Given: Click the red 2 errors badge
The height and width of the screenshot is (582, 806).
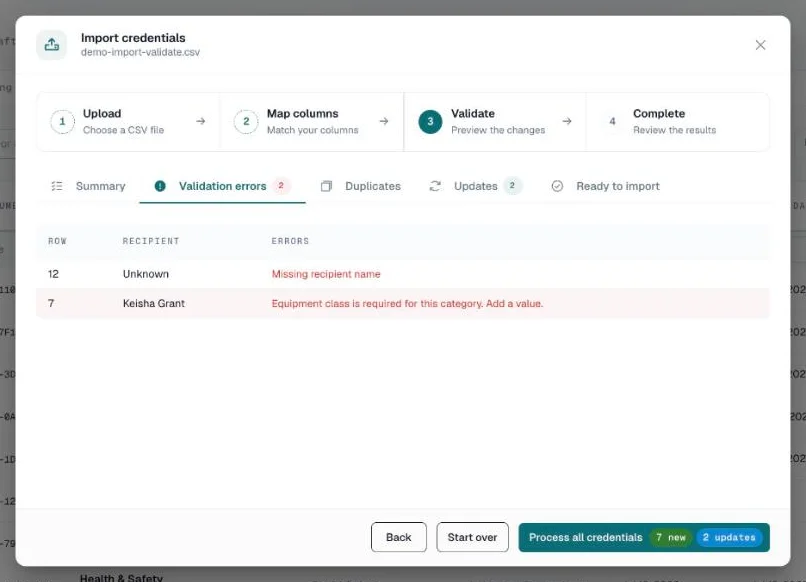Looking at the screenshot, I should 281,186.
